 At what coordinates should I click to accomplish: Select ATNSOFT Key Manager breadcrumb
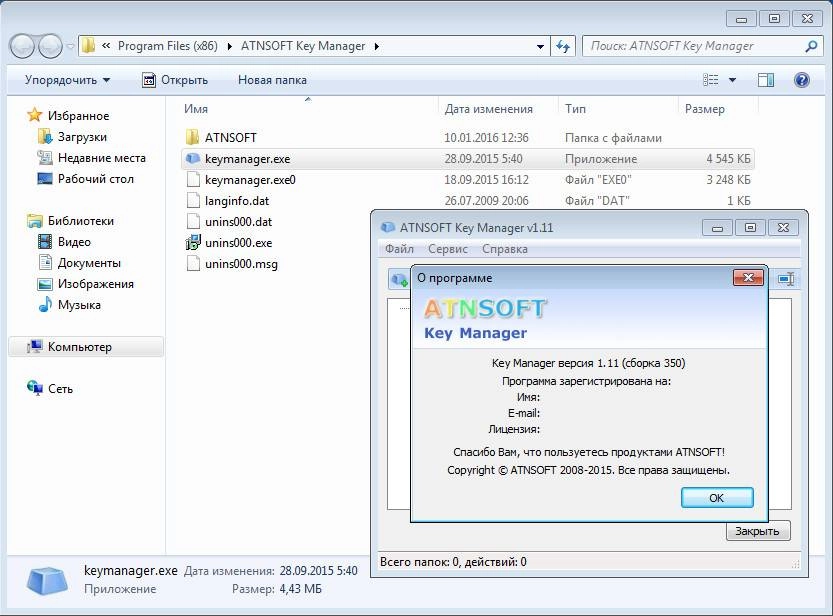point(303,46)
